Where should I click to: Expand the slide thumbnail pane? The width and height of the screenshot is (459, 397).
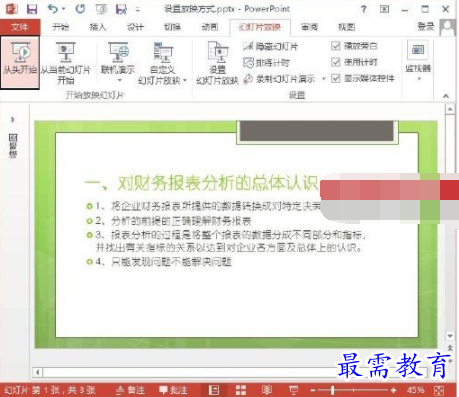point(13,119)
